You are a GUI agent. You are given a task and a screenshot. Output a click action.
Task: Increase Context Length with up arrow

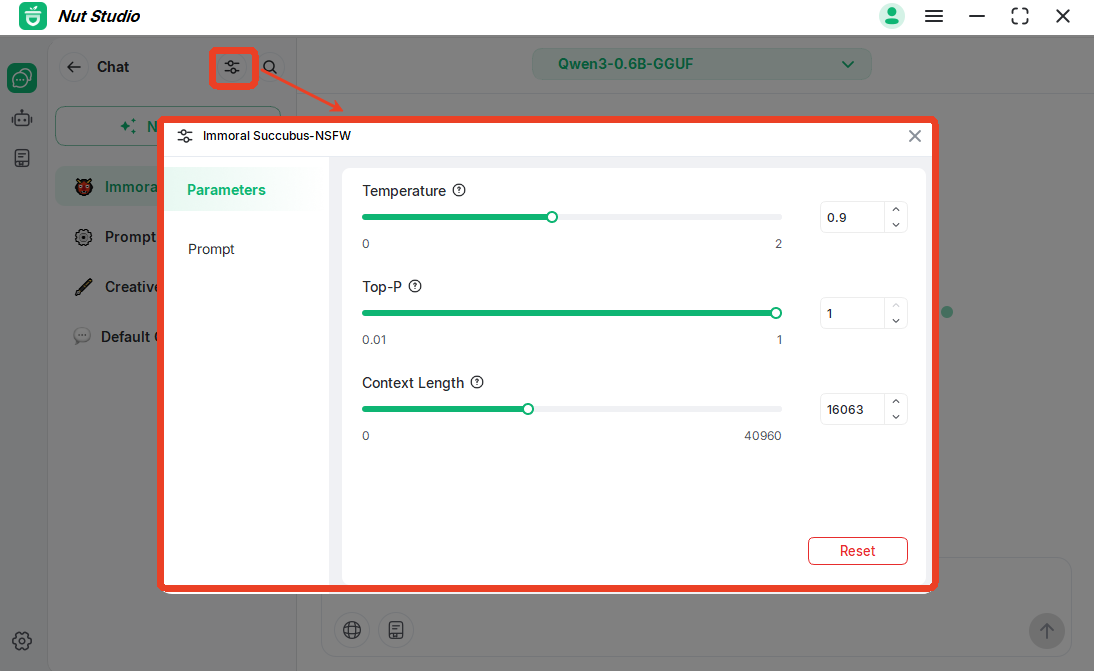coord(896,401)
